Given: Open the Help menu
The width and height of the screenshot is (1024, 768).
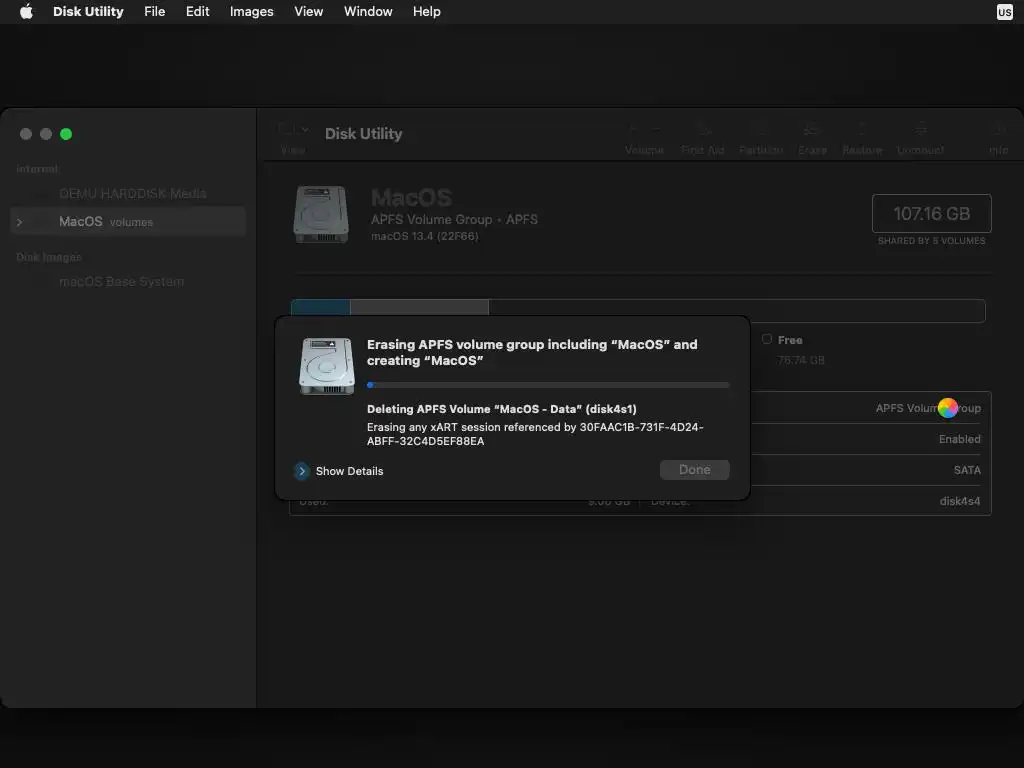Looking at the screenshot, I should pos(426,12).
